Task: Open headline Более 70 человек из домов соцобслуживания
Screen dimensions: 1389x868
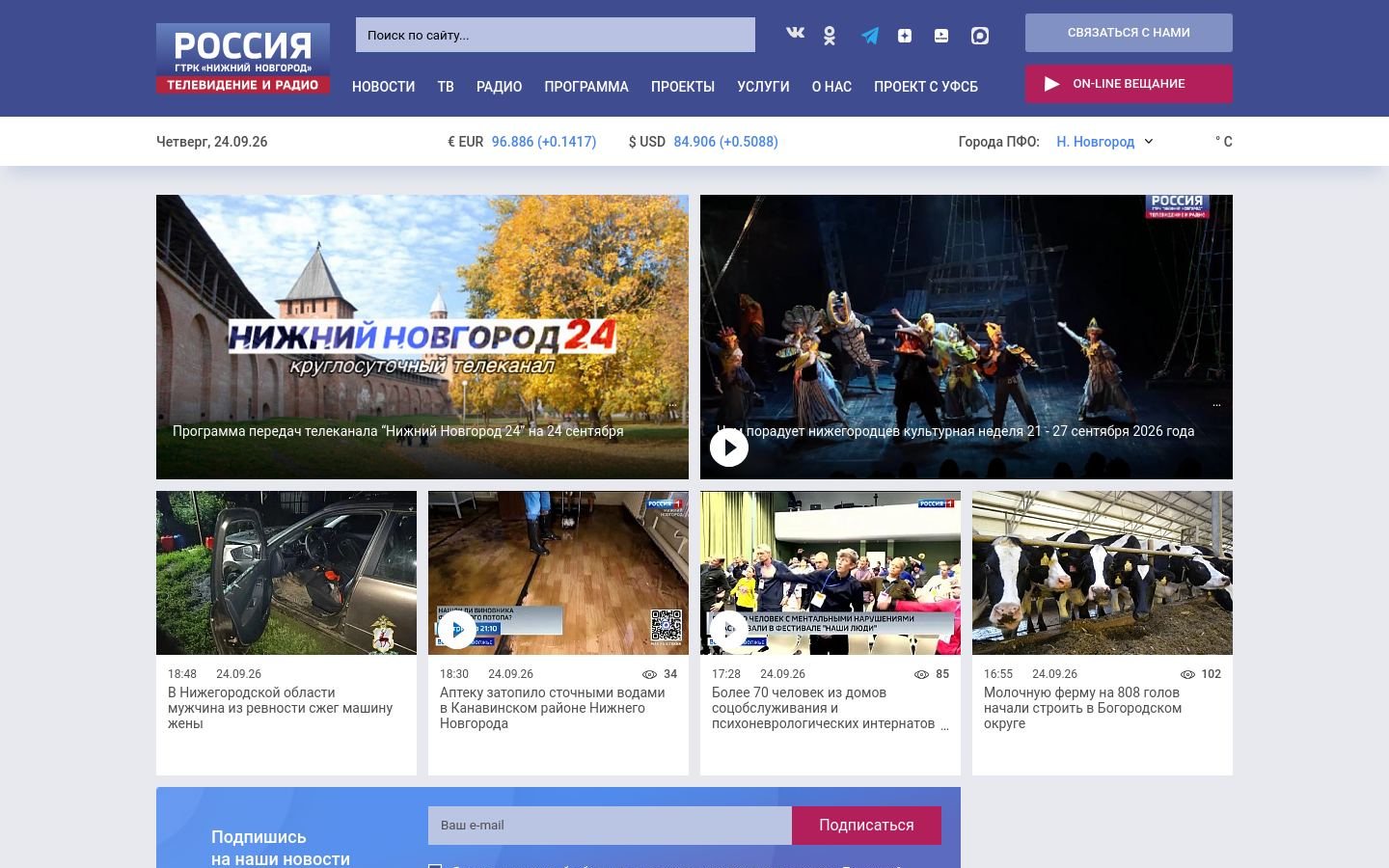Action: point(824,708)
